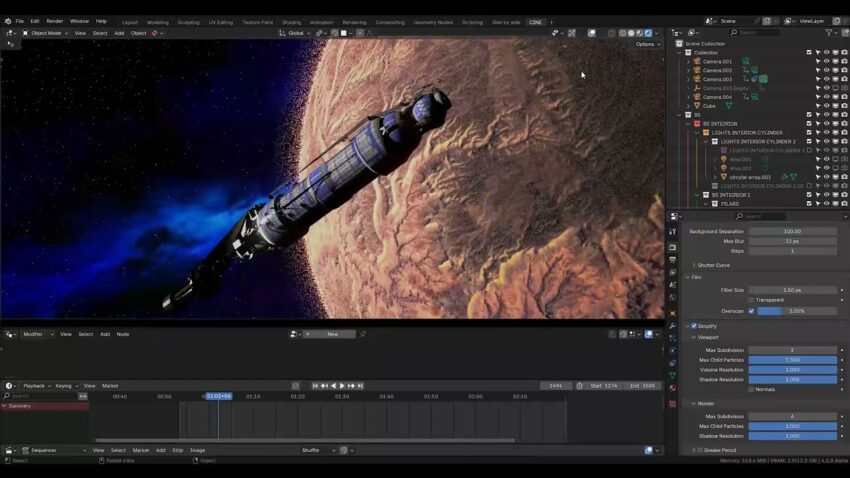Collapse the LIGHTS INTERIOR CYLINDER collection
This screenshot has height=478, width=850.
[697, 132]
